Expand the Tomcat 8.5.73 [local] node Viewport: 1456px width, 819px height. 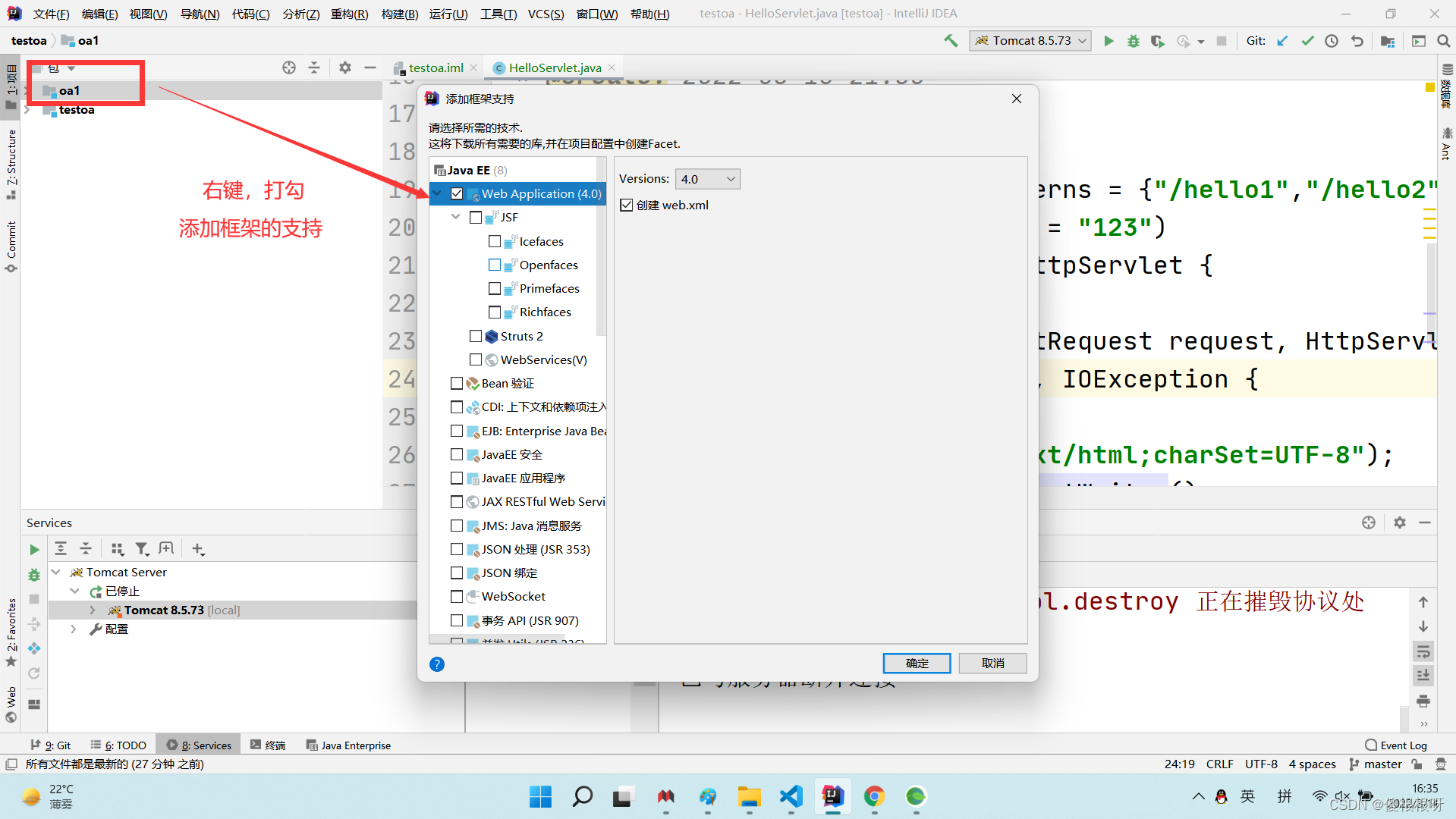tap(93, 610)
